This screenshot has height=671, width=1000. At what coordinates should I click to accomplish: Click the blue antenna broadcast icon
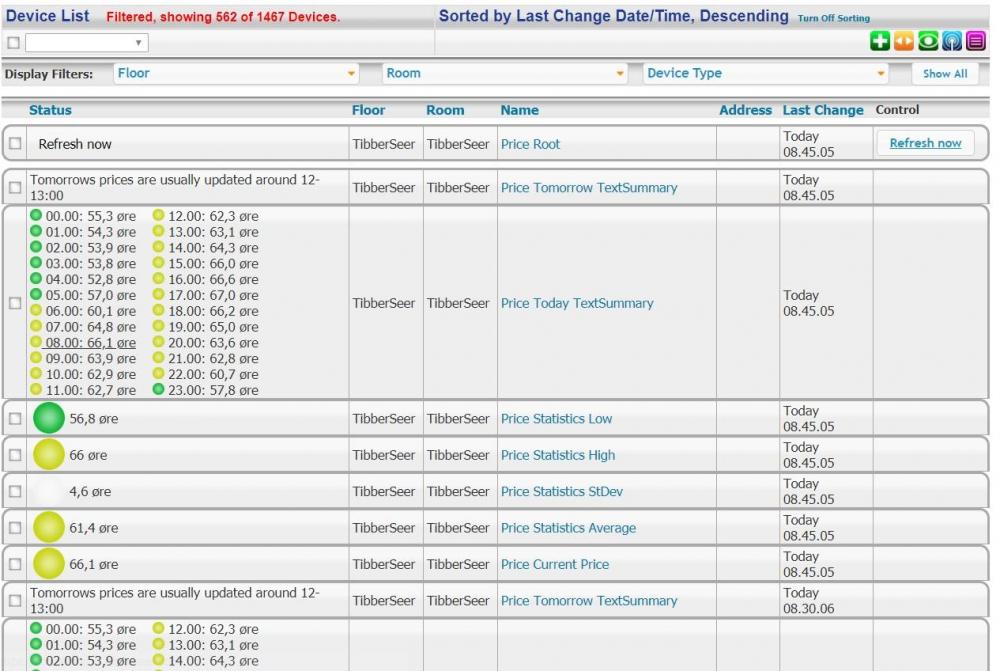tap(951, 42)
